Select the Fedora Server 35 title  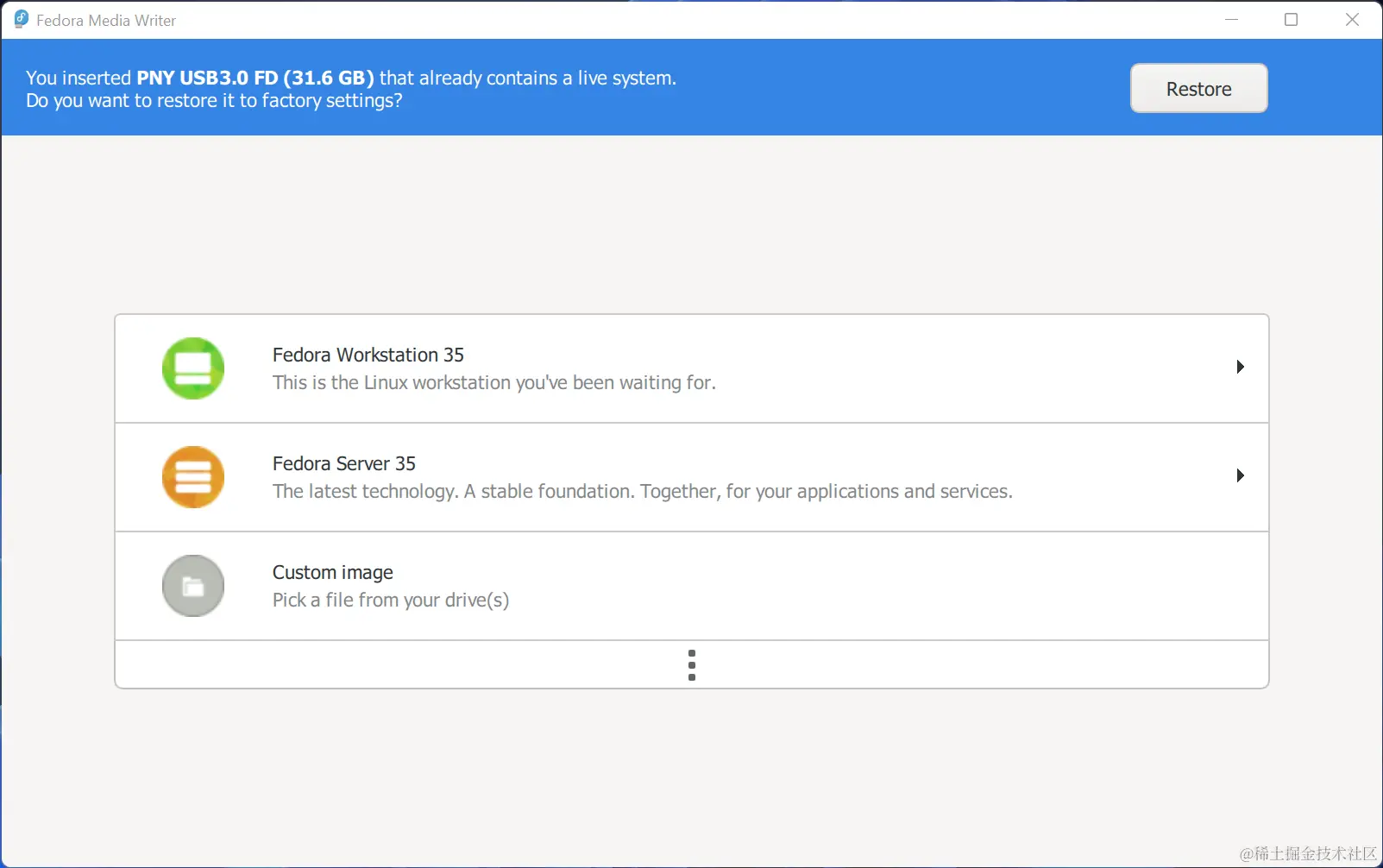[x=344, y=463]
